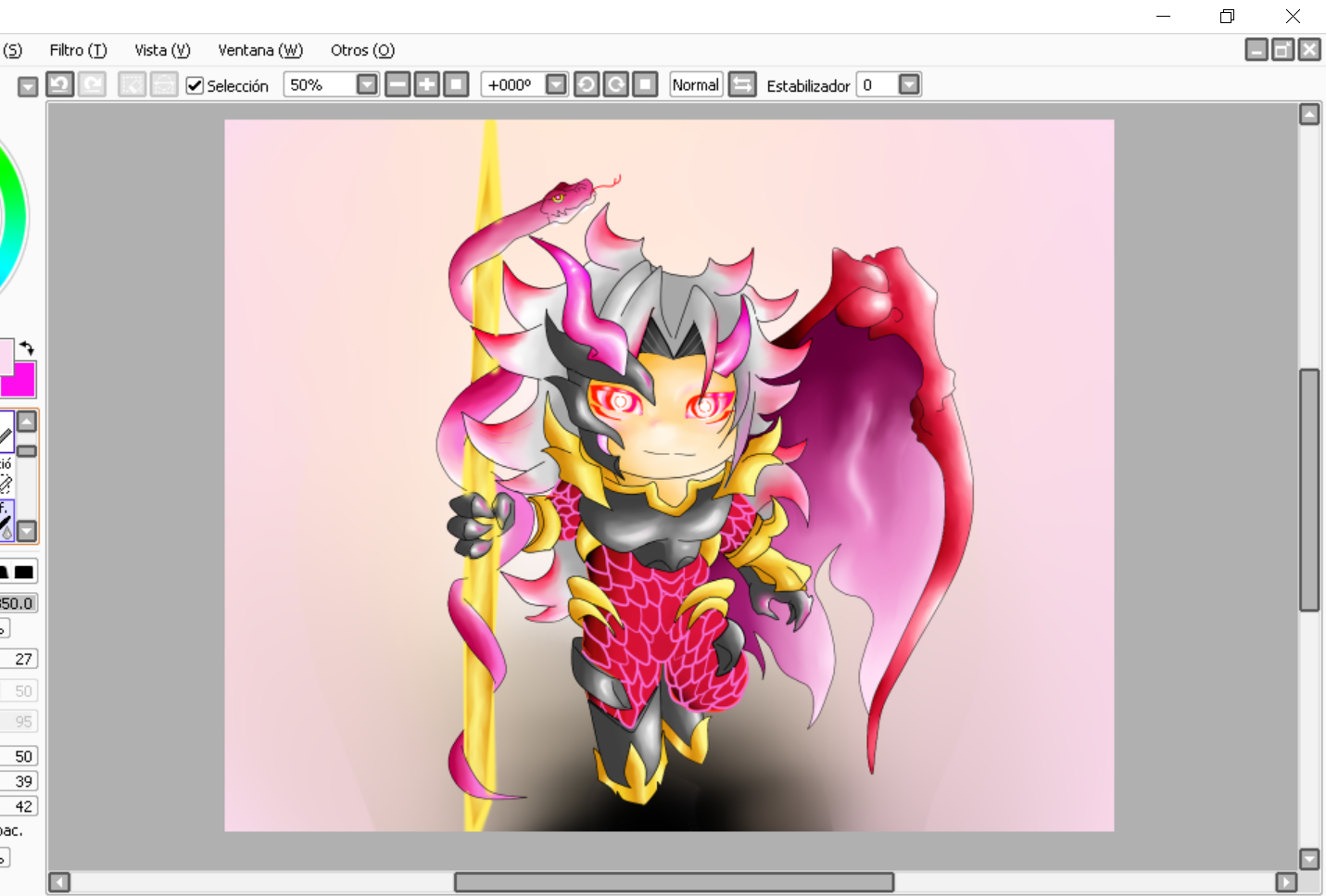This screenshot has width=1326, height=896.
Task: Click the brush parameter field showing 39
Action: tap(19, 781)
